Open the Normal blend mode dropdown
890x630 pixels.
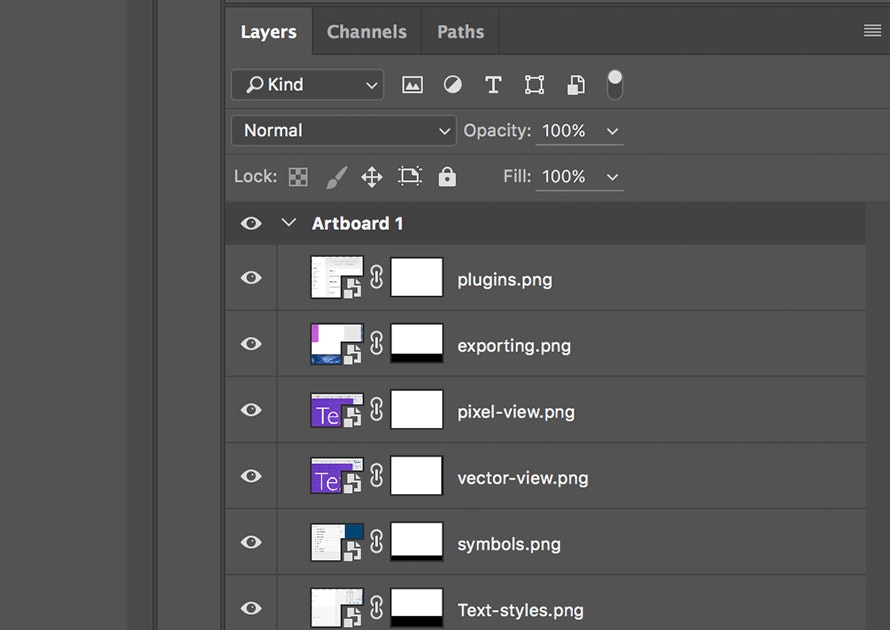343,131
